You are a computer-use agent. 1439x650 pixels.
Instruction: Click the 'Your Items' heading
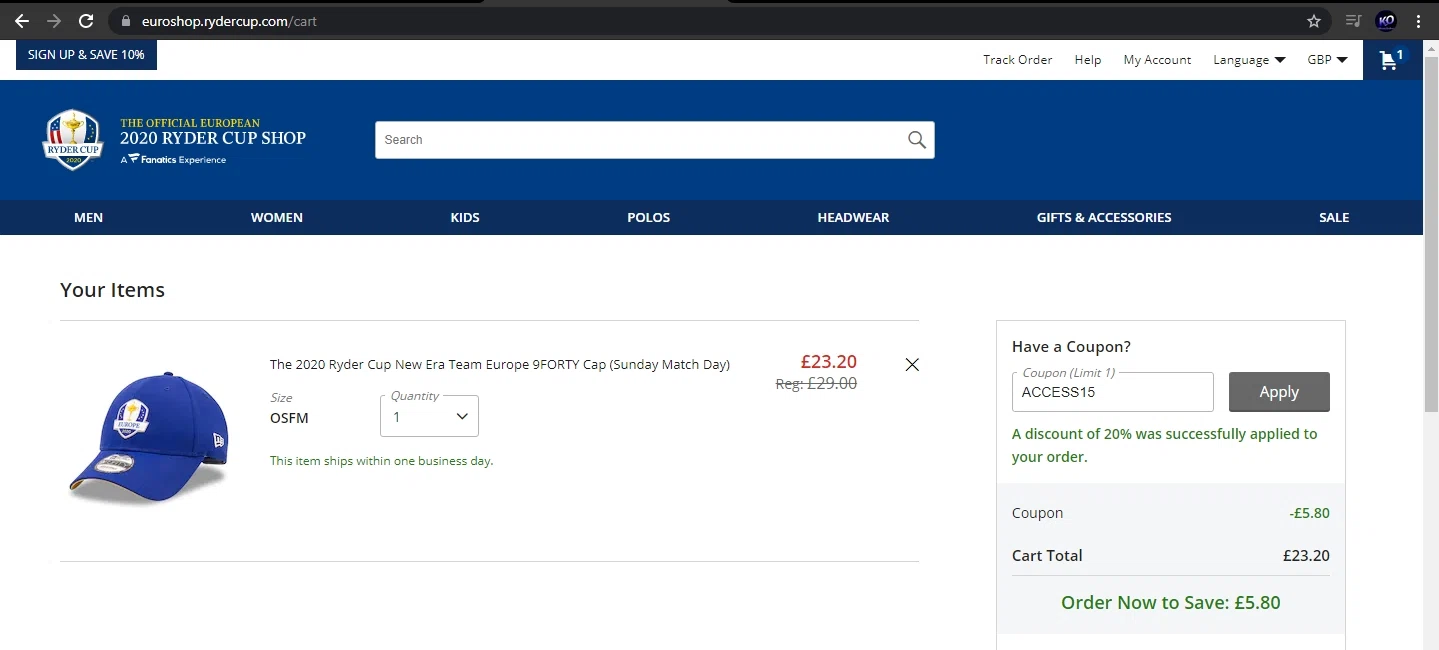[112, 290]
